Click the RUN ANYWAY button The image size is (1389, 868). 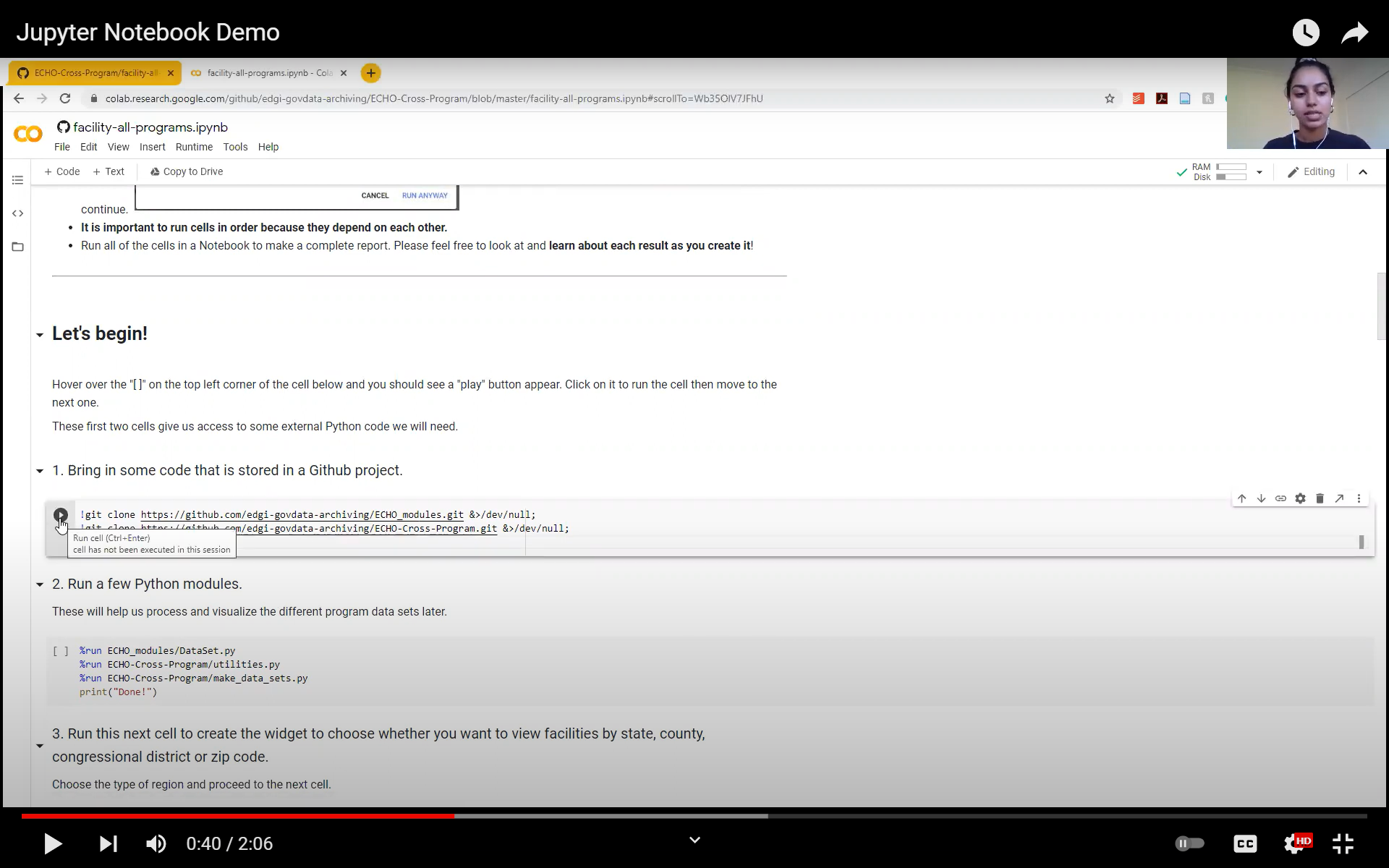424,195
